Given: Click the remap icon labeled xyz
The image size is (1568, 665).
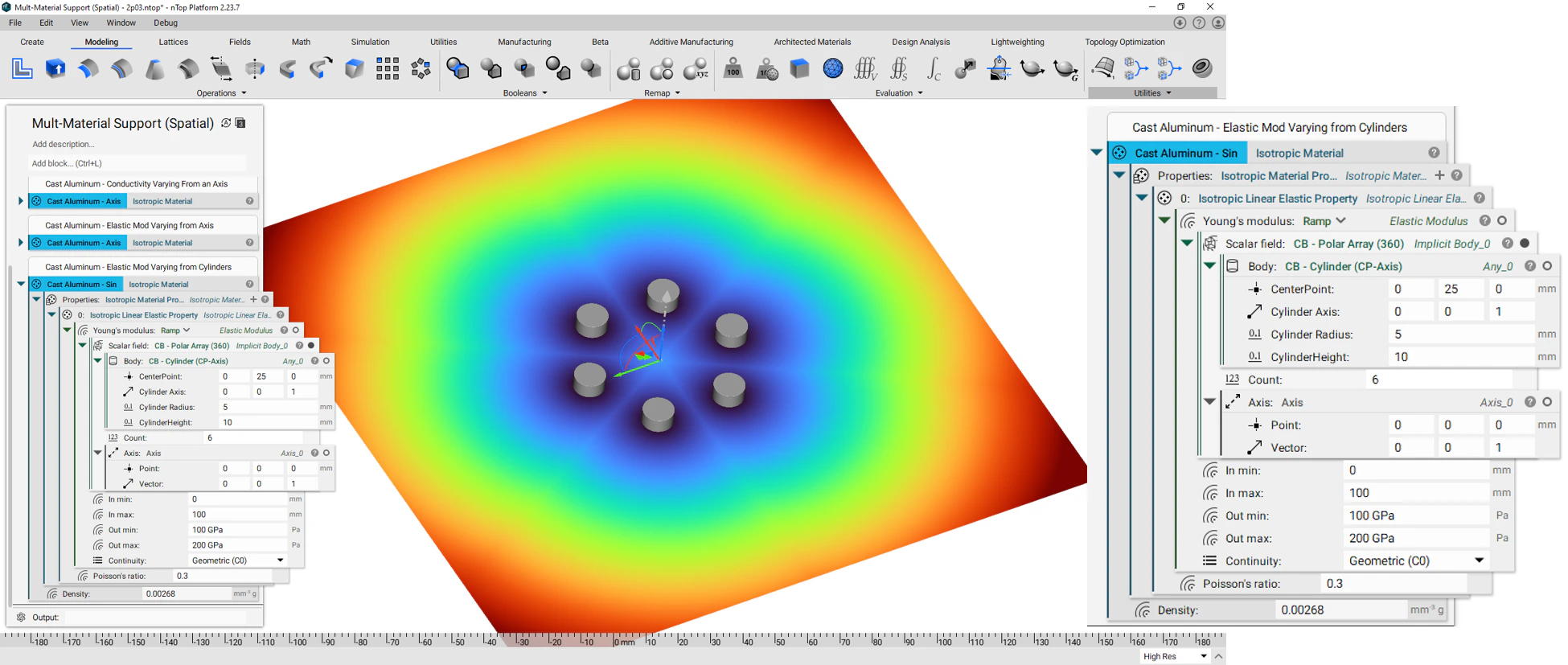Looking at the screenshot, I should tap(696, 69).
